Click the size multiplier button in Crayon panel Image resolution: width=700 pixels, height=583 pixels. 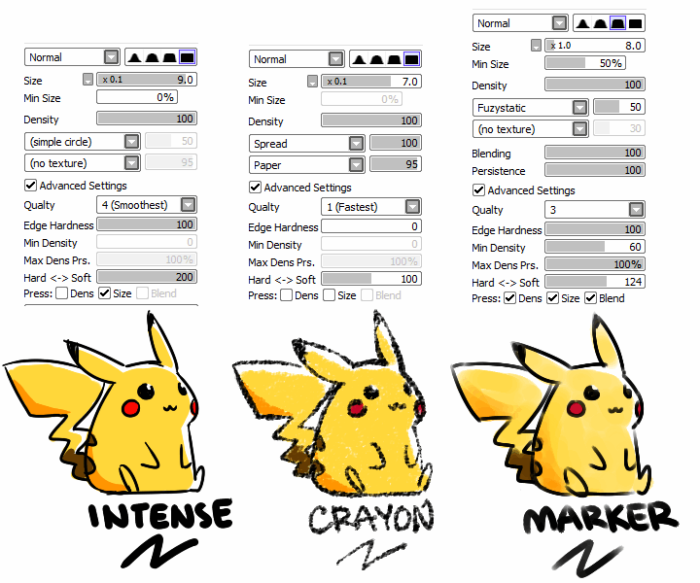[x=312, y=81]
